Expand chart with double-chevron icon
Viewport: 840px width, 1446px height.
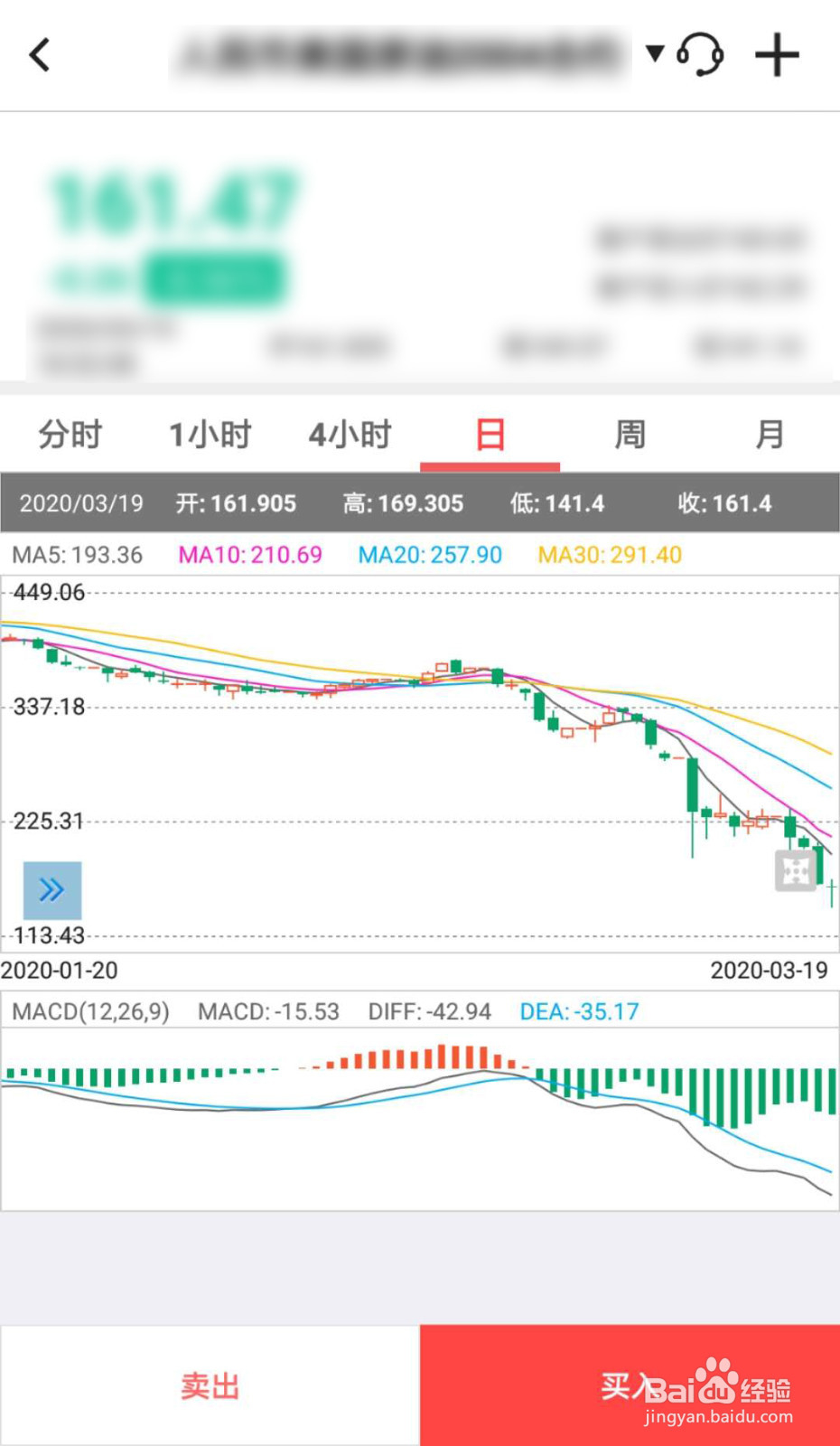pos(51,890)
